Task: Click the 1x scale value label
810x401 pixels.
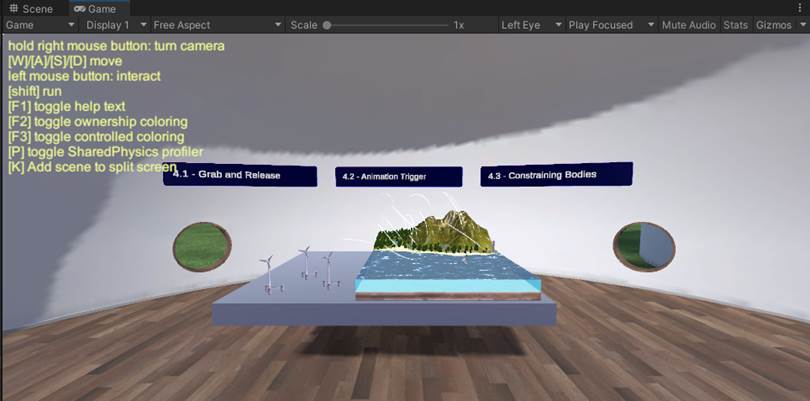Action: click(x=459, y=25)
